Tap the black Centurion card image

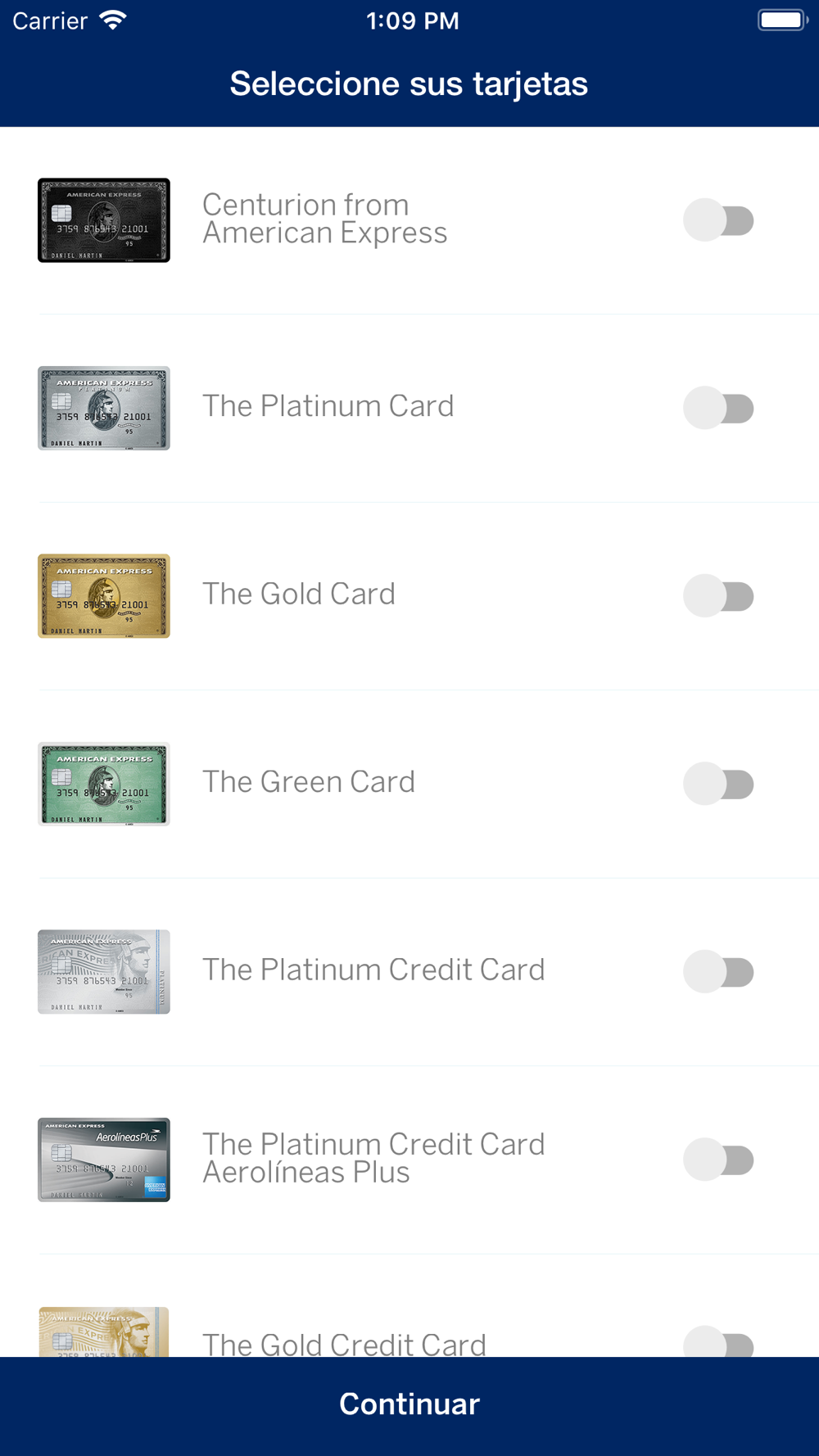tap(104, 220)
